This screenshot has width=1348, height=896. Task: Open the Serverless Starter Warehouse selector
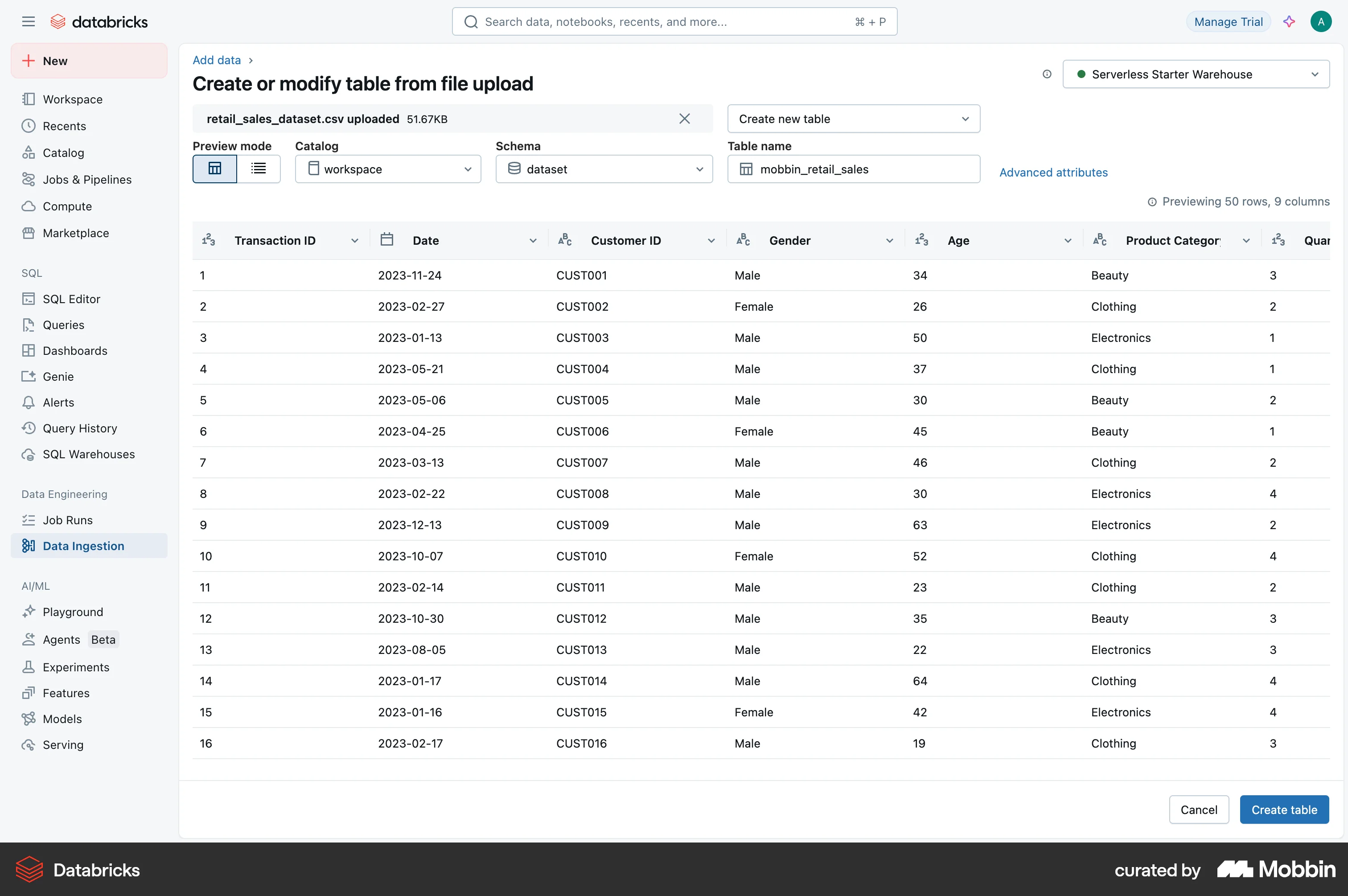coord(1196,74)
